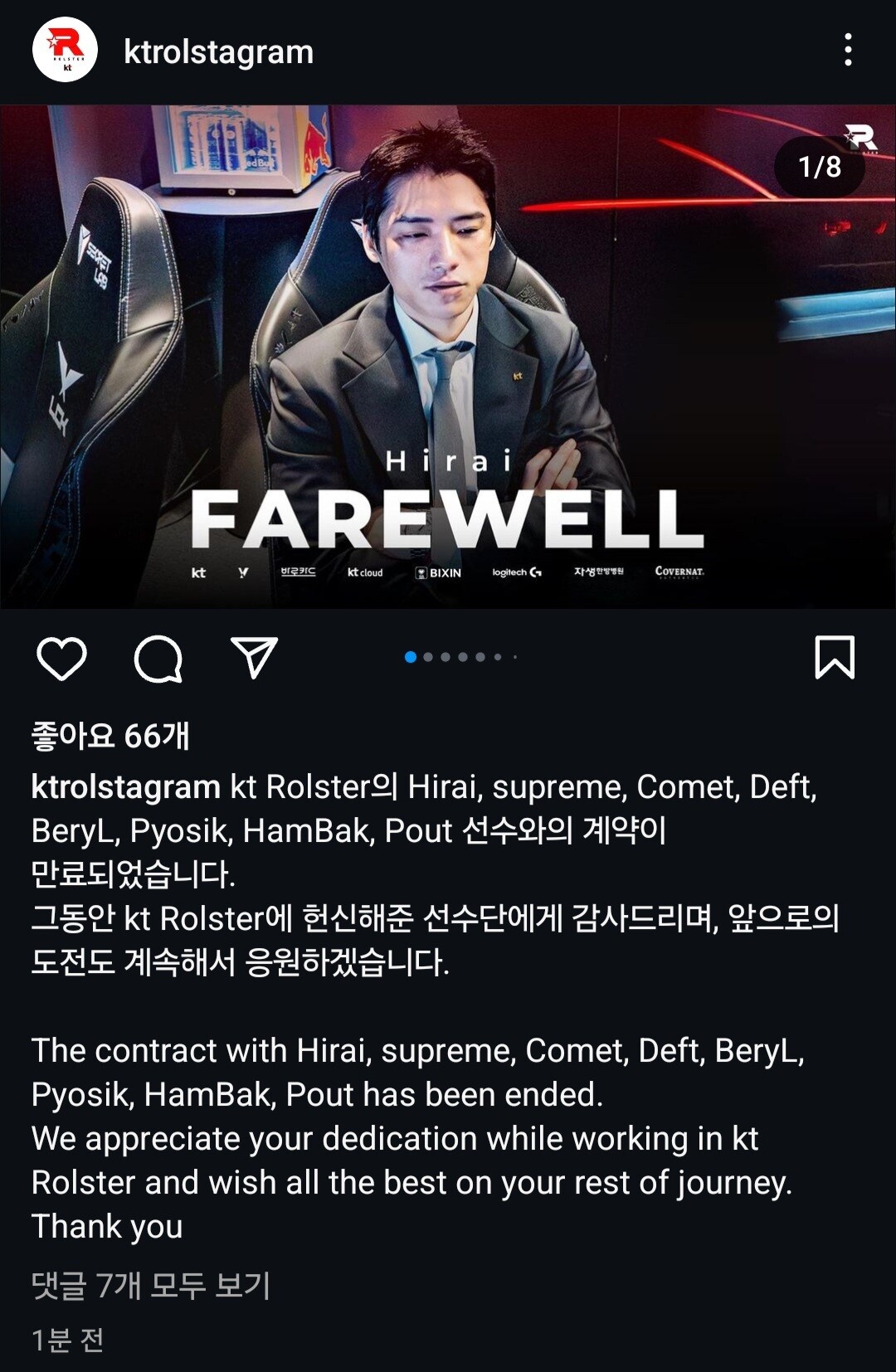Select the last small carousel dot
The width and height of the screenshot is (896, 1372).
tap(515, 657)
